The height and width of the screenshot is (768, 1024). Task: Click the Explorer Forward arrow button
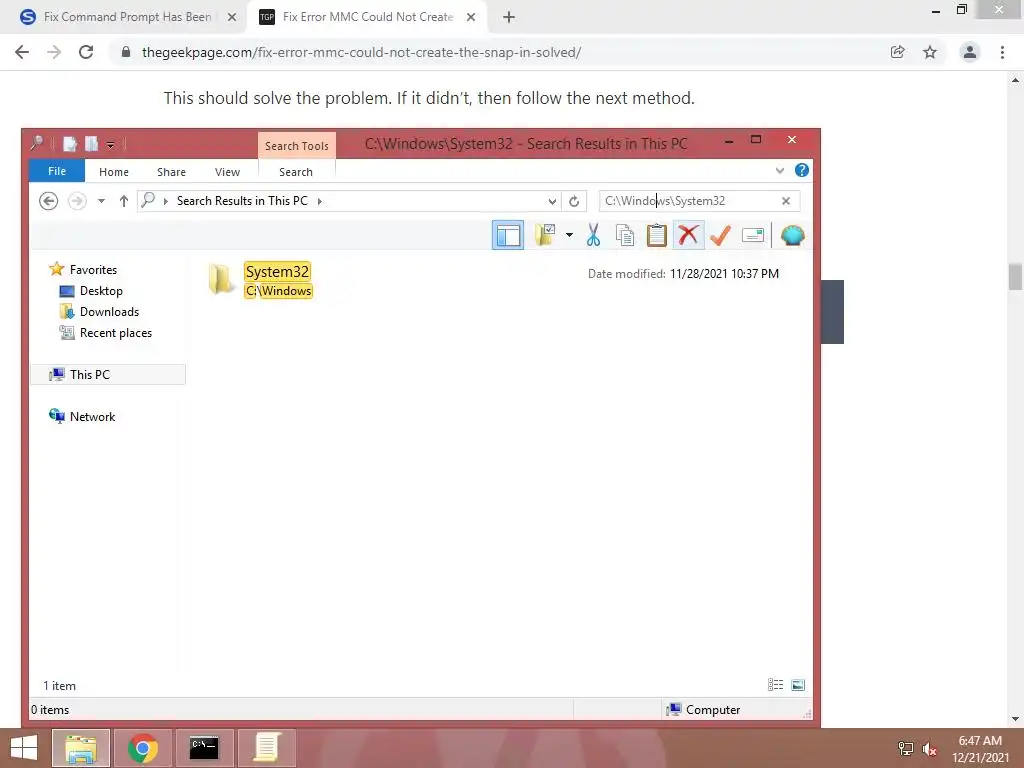[77, 201]
